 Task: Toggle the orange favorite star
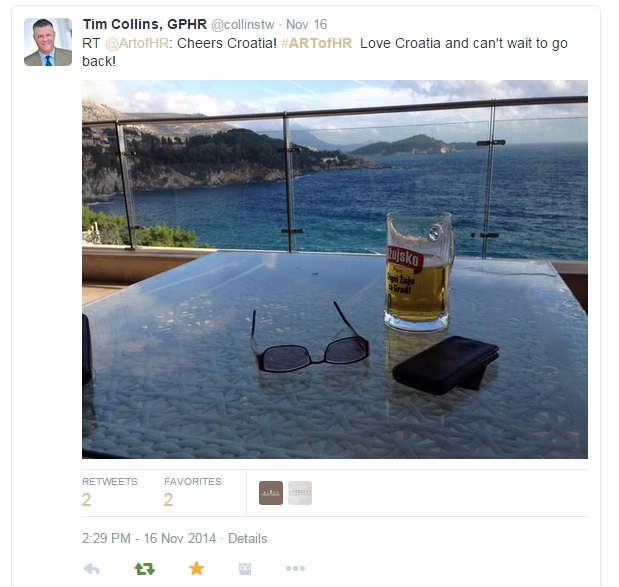pos(196,568)
